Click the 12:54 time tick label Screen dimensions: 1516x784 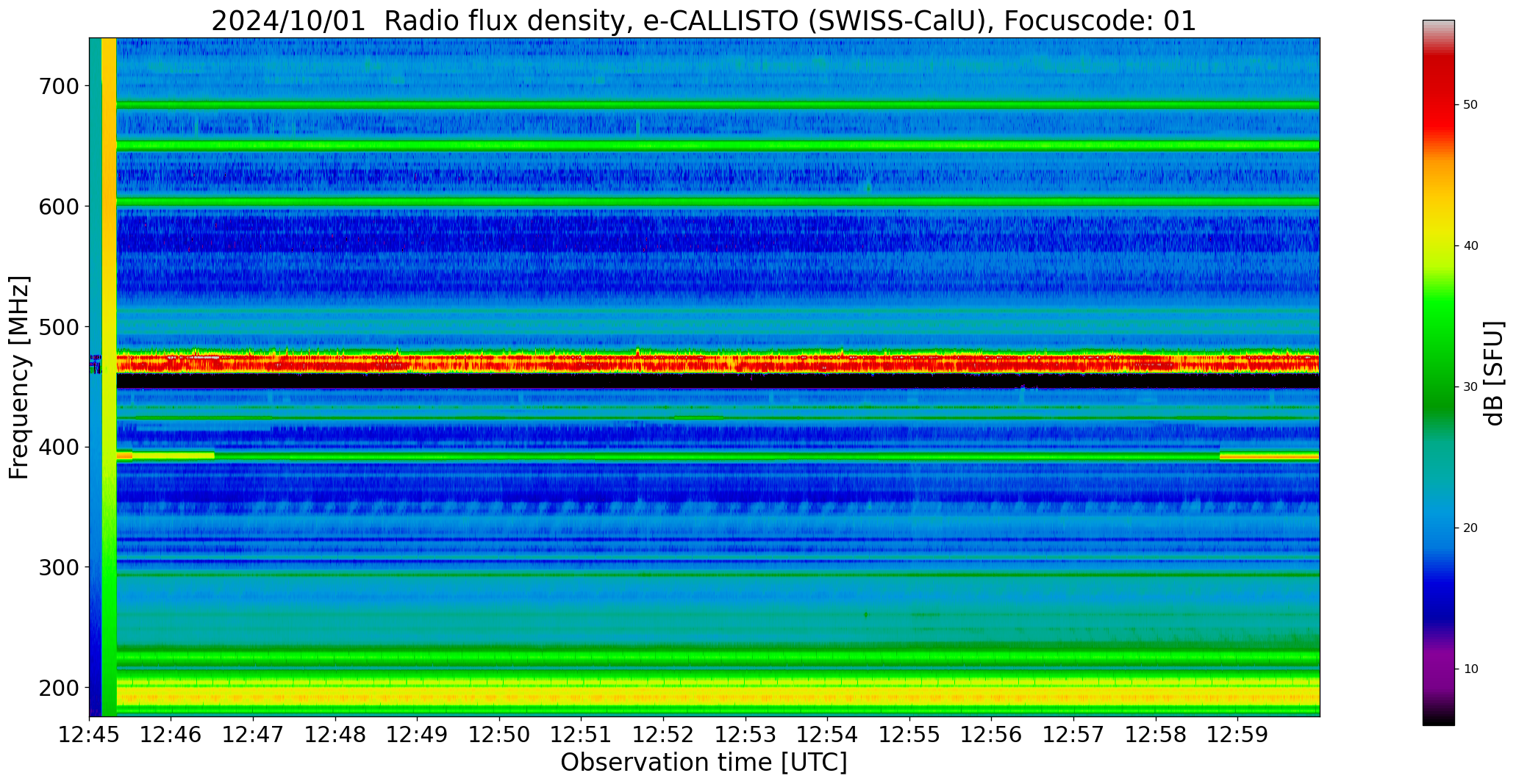click(828, 735)
